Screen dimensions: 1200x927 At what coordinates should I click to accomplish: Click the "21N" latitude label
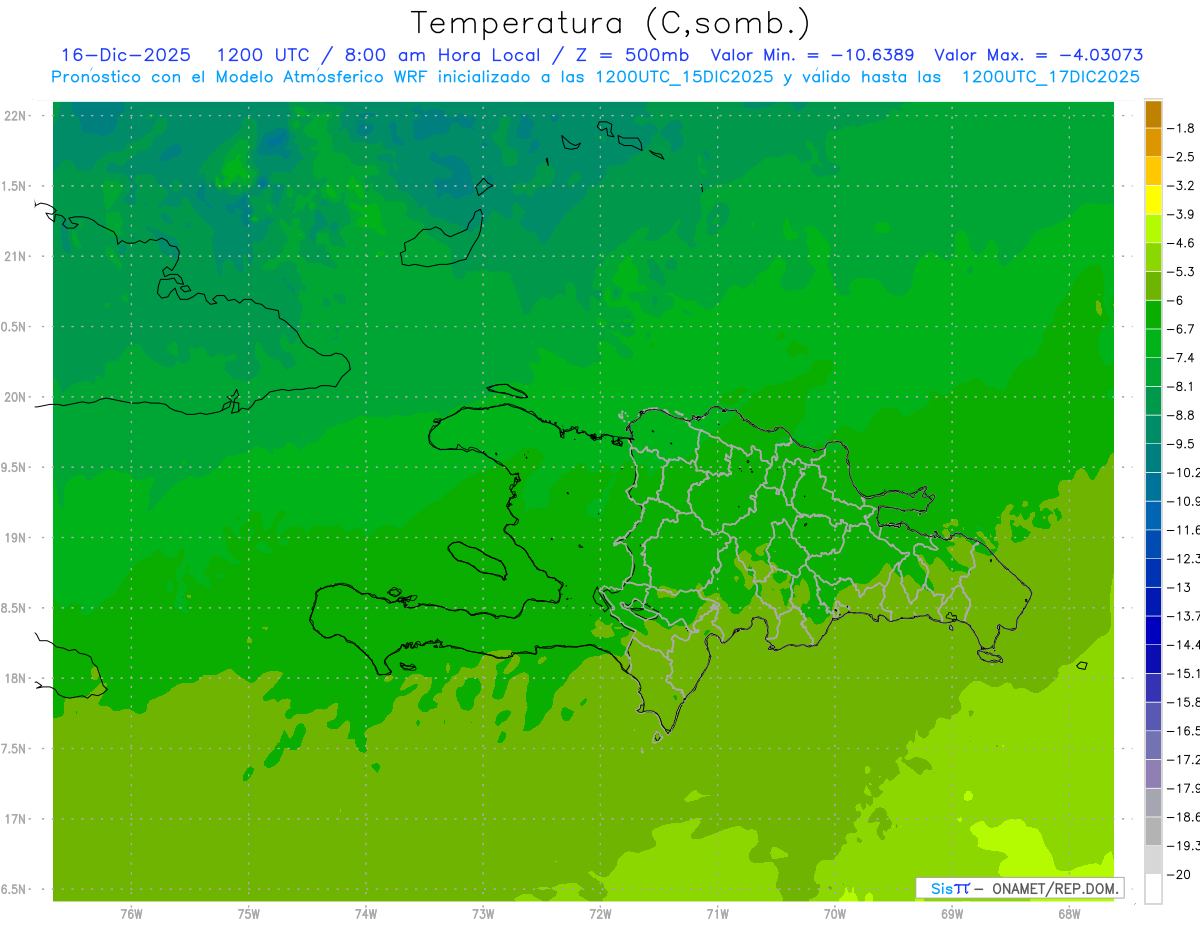(x=15, y=256)
